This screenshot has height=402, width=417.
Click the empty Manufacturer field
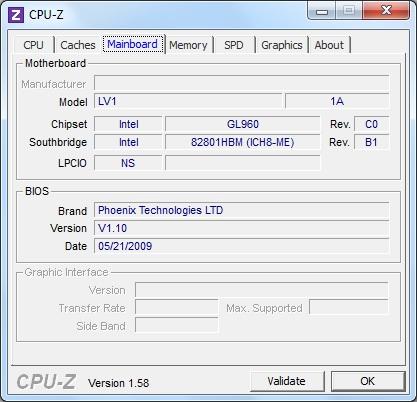click(242, 83)
